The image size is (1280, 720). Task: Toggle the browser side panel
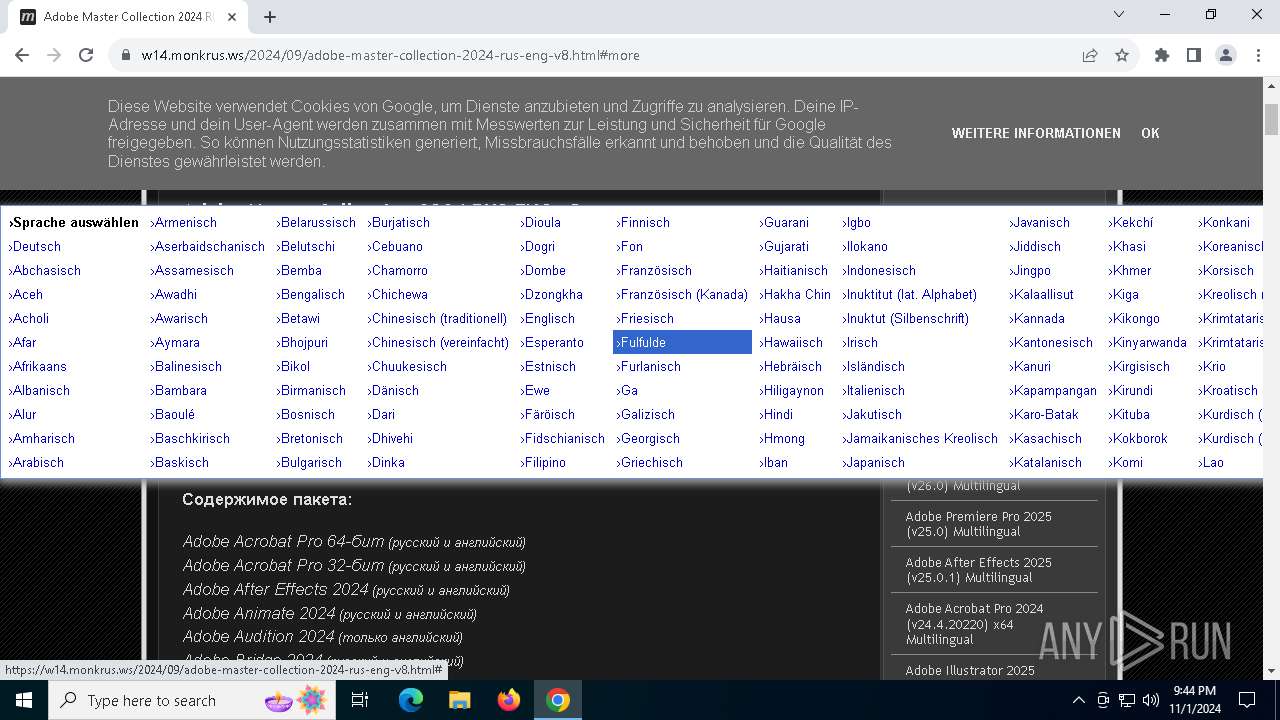(x=1194, y=55)
